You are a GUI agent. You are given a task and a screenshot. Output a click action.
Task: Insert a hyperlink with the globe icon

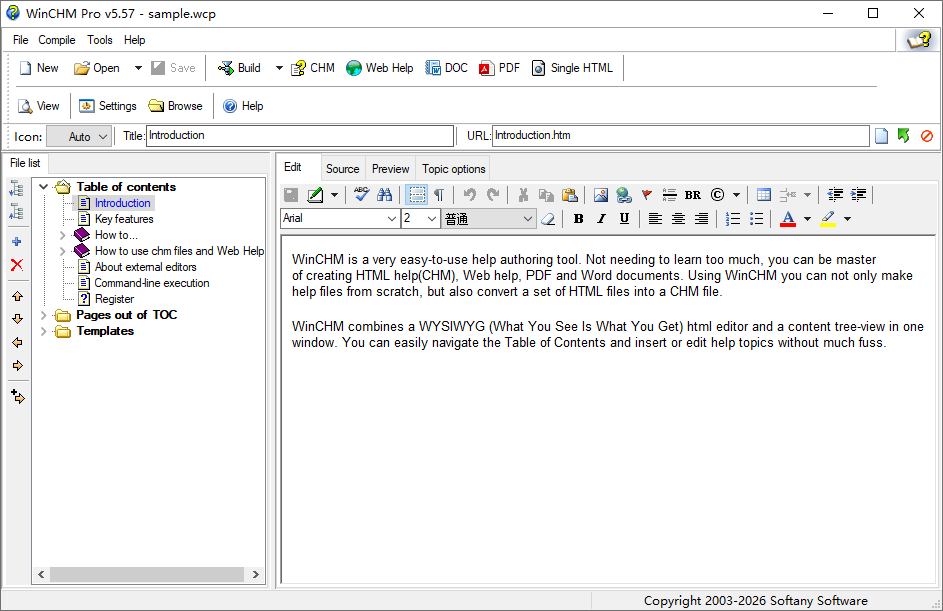coord(624,194)
